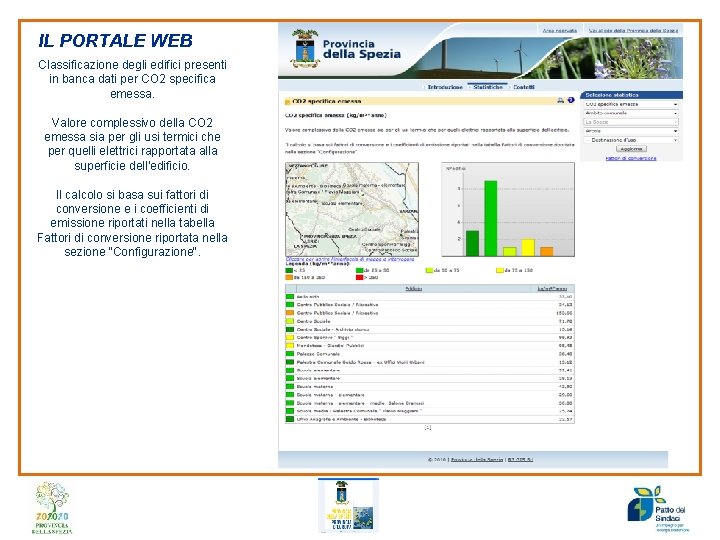
Task: Click the small yellow icon beside 'CO2 specifica emessa' title
Action: tap(288, 102)
